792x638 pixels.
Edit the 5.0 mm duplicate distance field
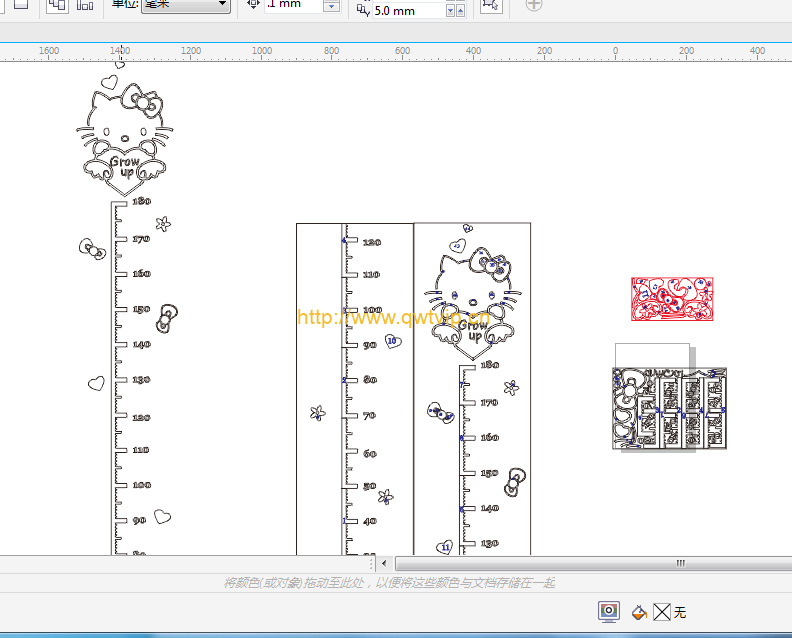point(409,11)
